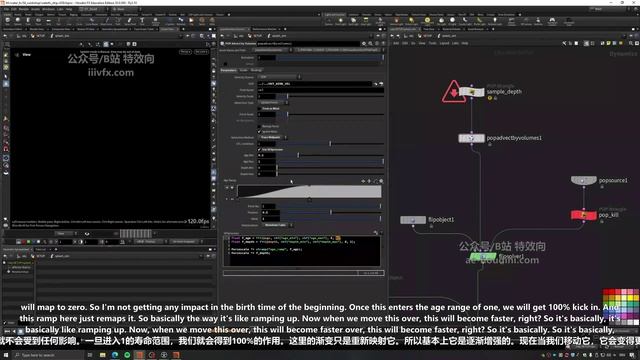
Task: Click splash_sim in the viewport path bar
Action: click(x=62, y=36)
